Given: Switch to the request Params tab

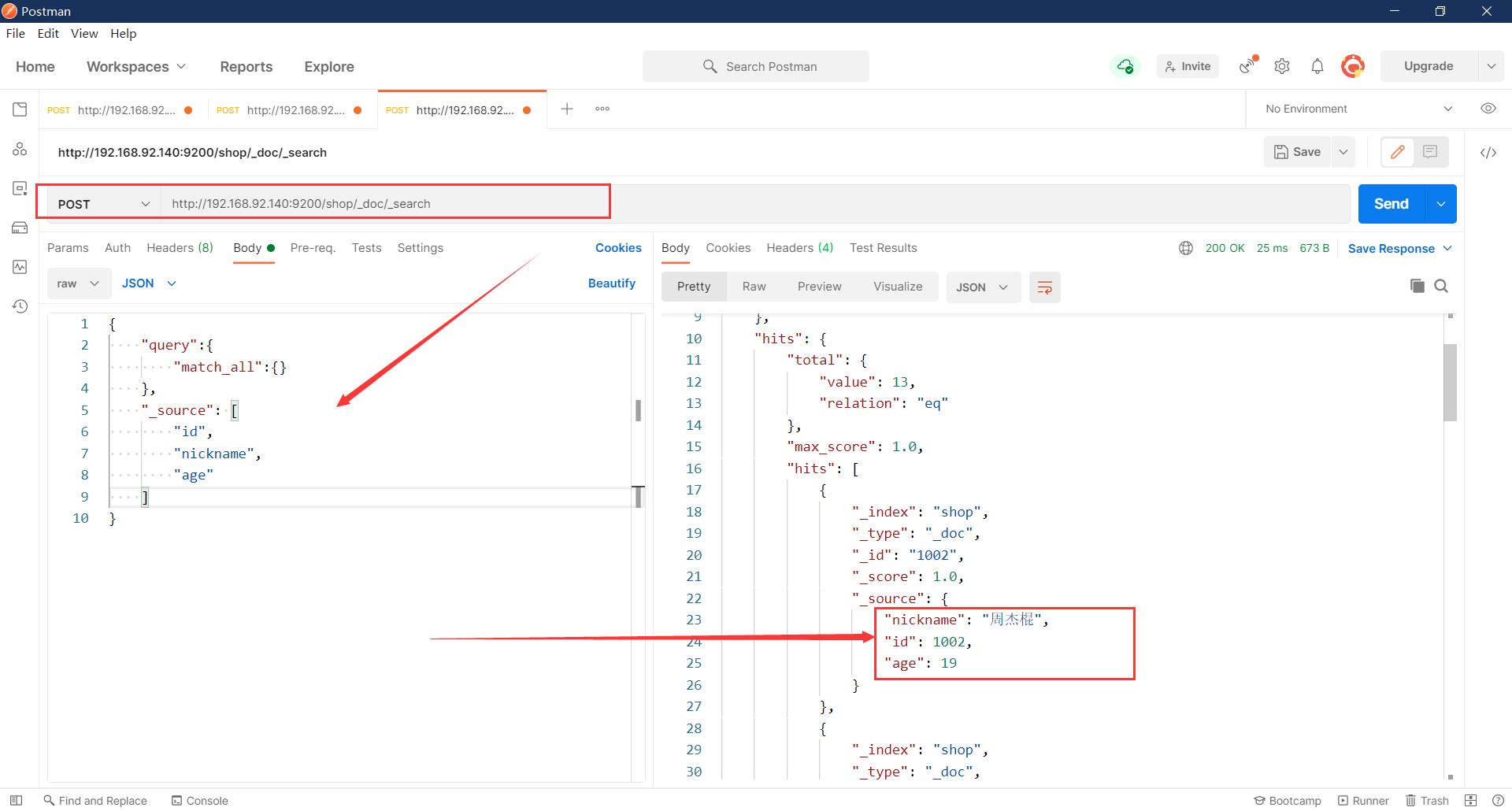Looking at the screenshot, I should pyautogui.click(x=68, y=248).
